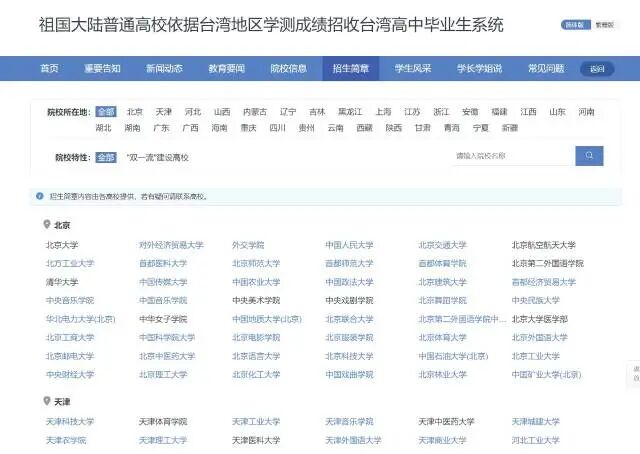Filter location by 四川
640x454 pixels.
coord(278,128)
